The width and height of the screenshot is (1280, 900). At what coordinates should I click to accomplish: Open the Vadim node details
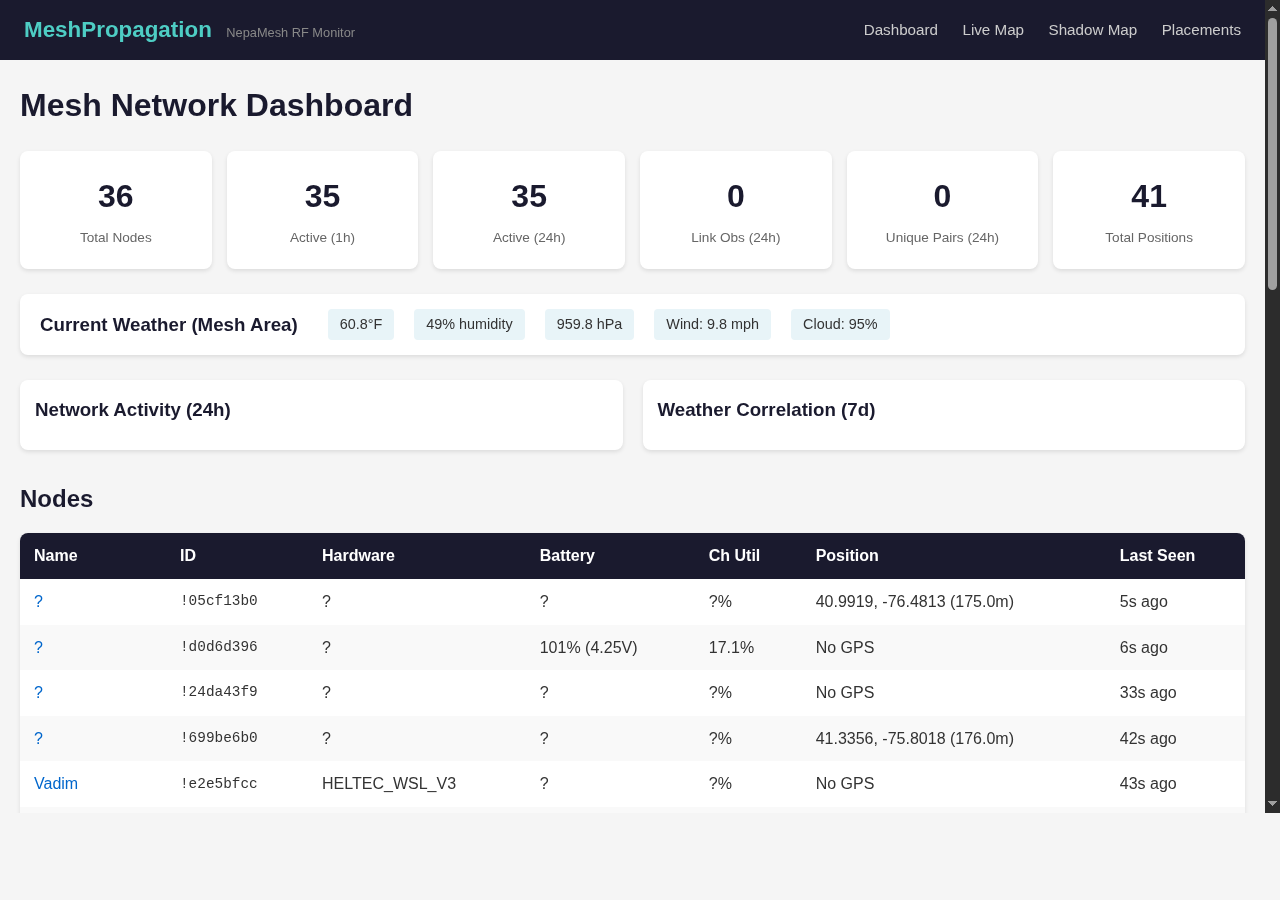56,783
